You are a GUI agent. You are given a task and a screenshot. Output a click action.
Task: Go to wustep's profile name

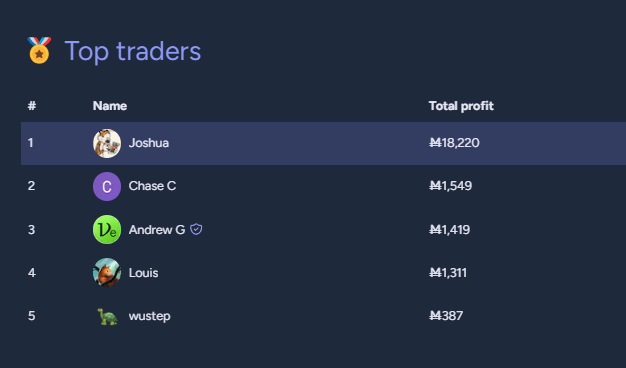tap(149, 316)
